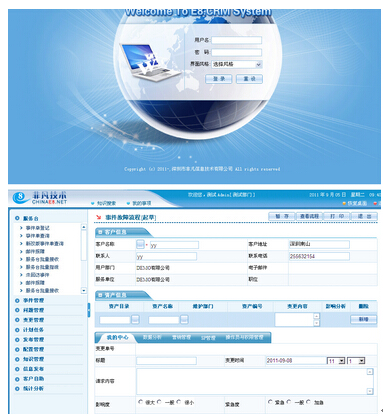Click the 菲凡技术 CHINAE8.NET logo
Screen dimensions: 383x419
(41, 198)
